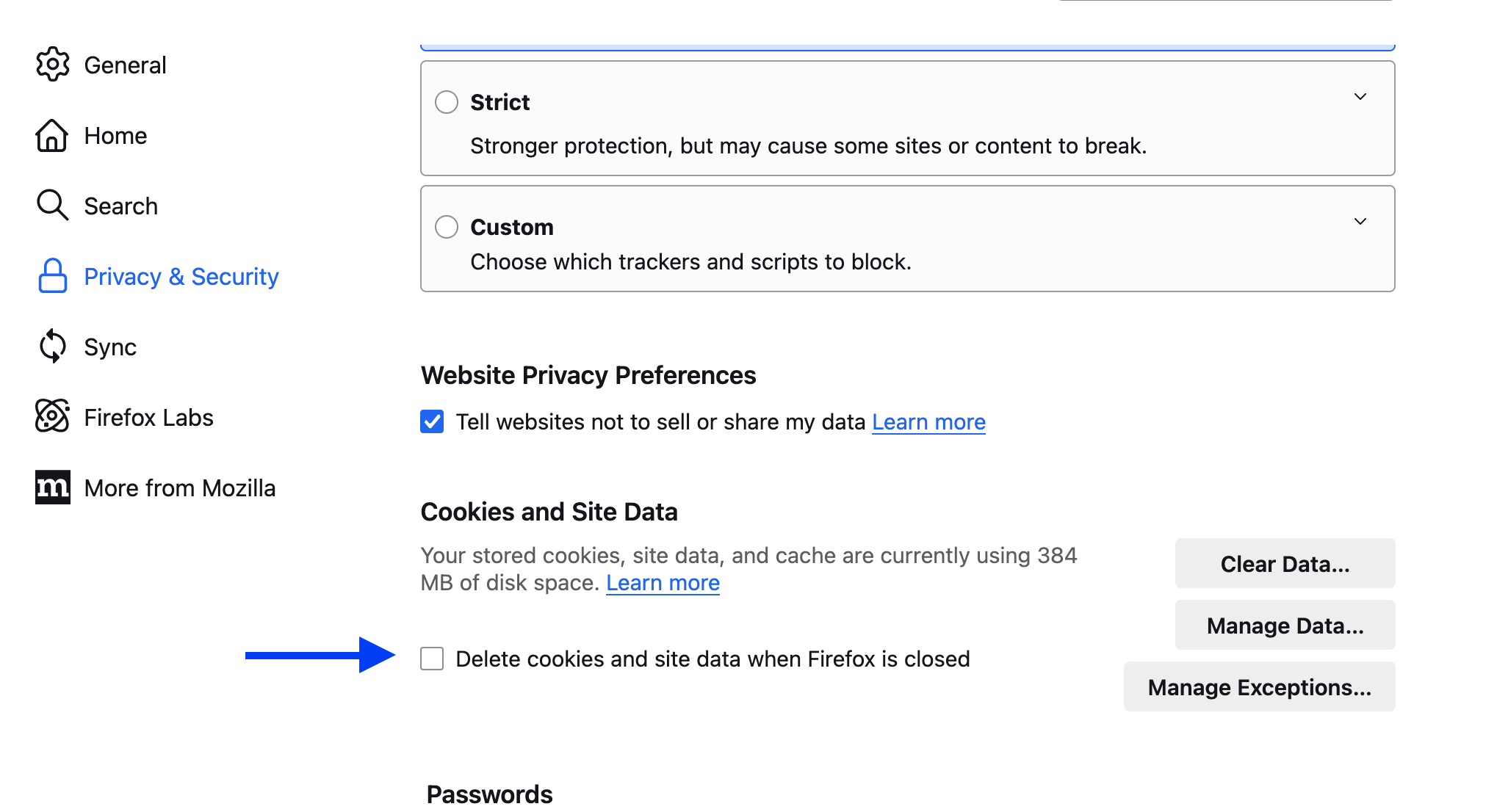Click the Firefox Labs atom icon

(52, 416)
